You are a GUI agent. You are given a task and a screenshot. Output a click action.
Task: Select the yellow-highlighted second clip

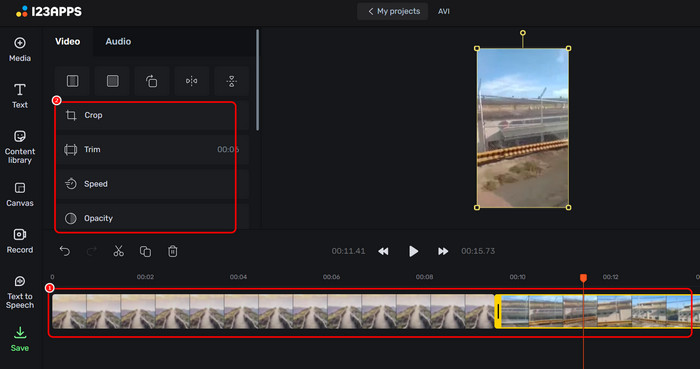pyautogui.click(x=598, y=311)
